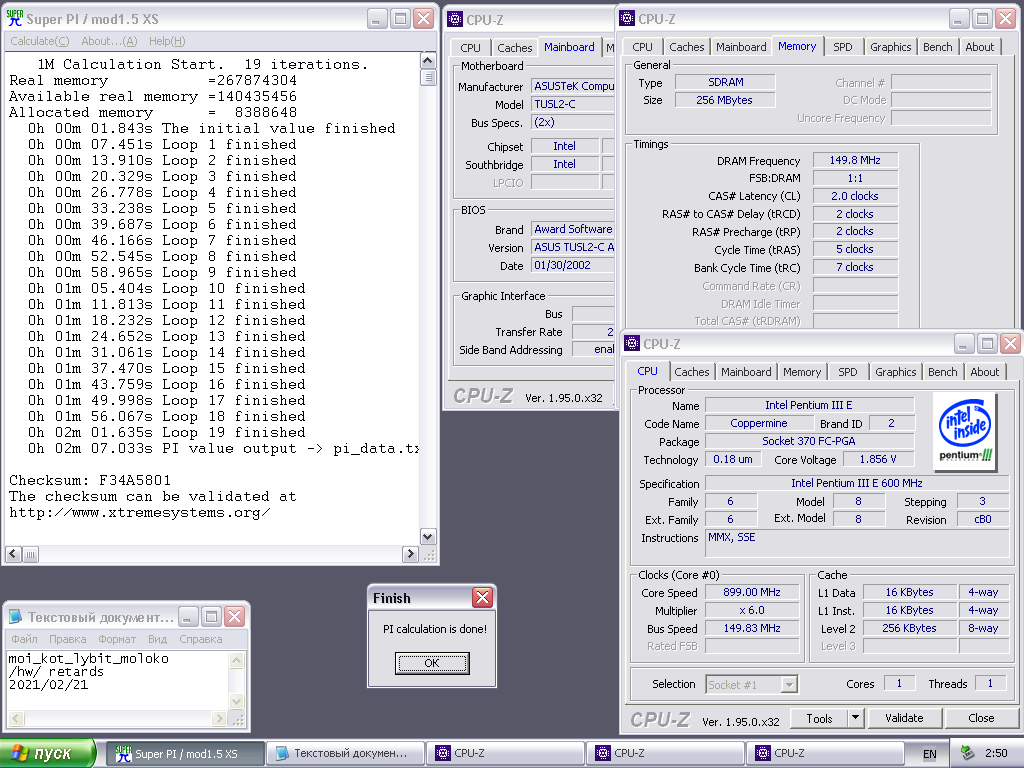Open Файл menu in Notepad

point(24,639)
